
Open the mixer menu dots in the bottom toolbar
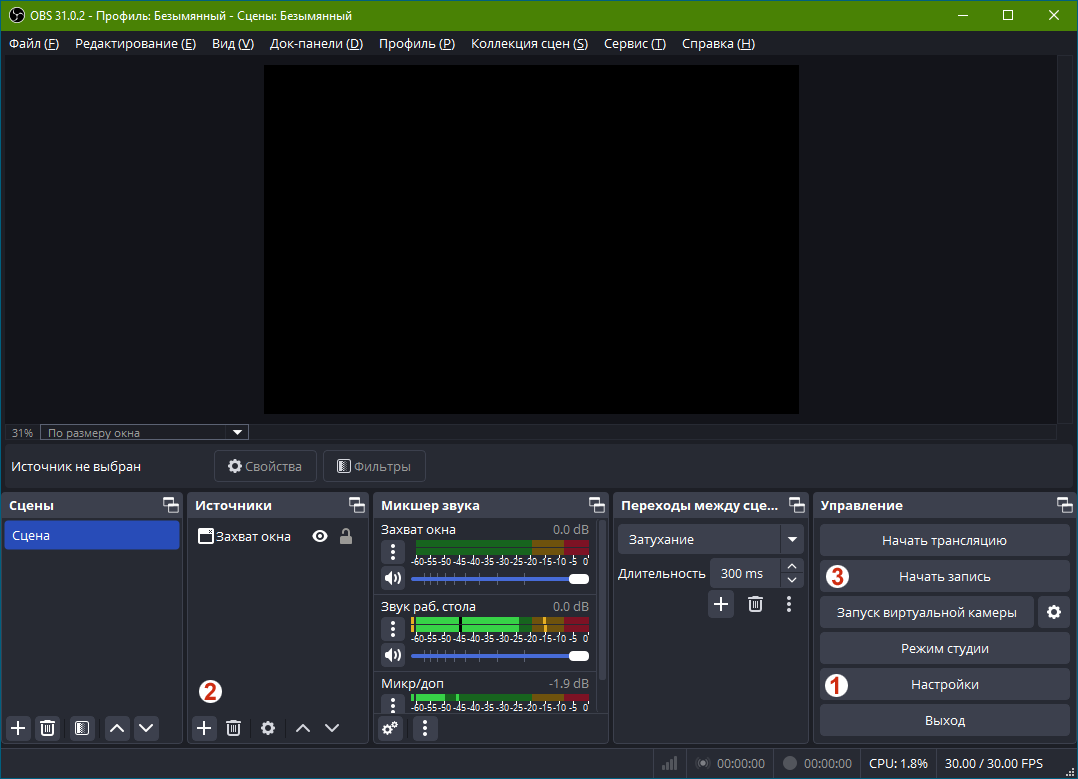point(425,728)
